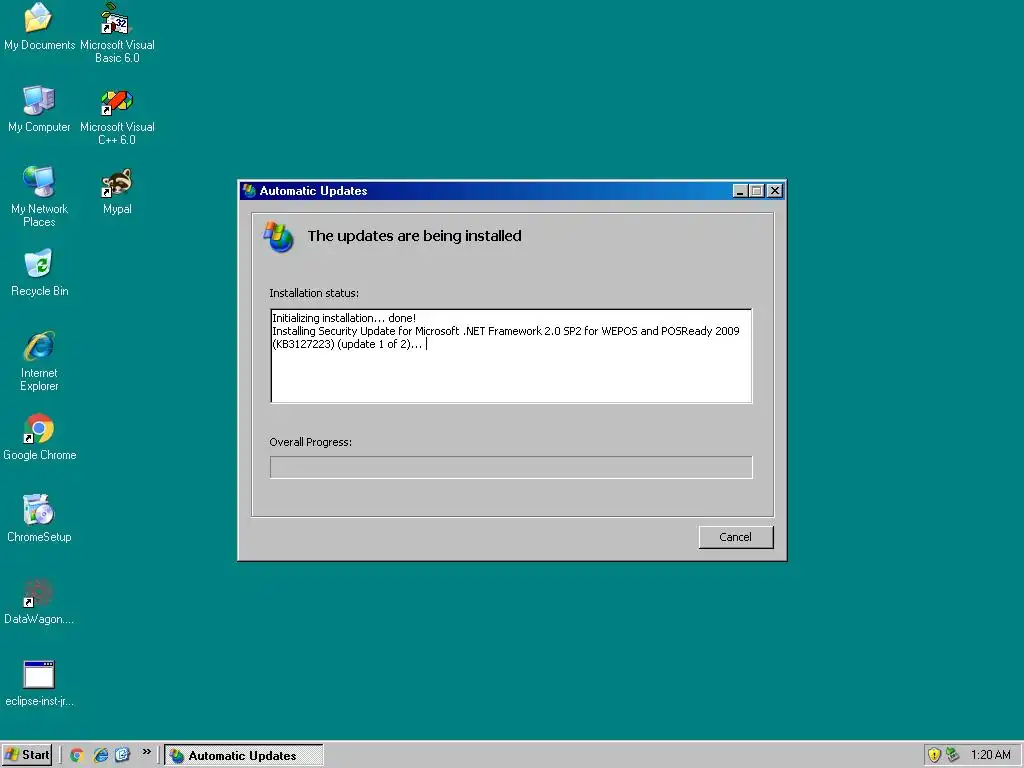1024x768 pixels.
Task: Select the My Computer desktop icon
Action: click(39, 109)
